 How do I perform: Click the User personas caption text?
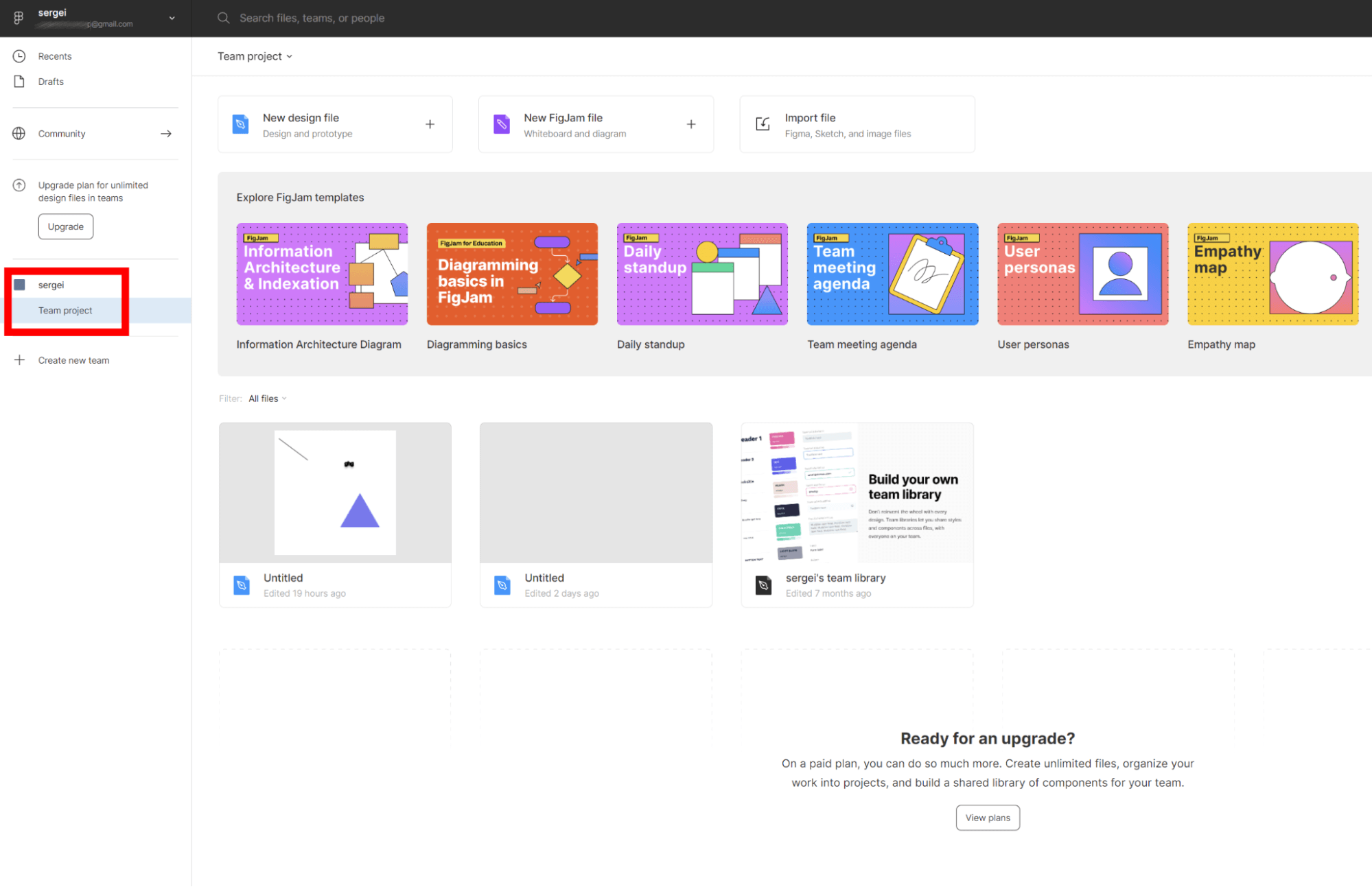[x=1033, y=344]
